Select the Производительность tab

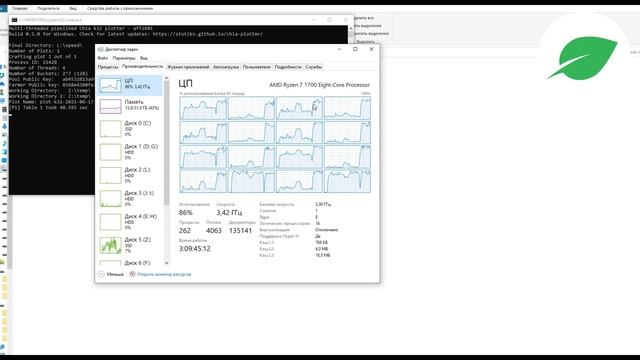142,67
